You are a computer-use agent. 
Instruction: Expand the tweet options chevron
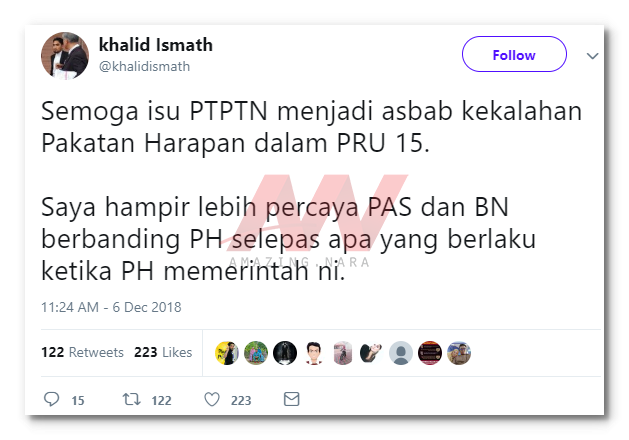[592, 56]
